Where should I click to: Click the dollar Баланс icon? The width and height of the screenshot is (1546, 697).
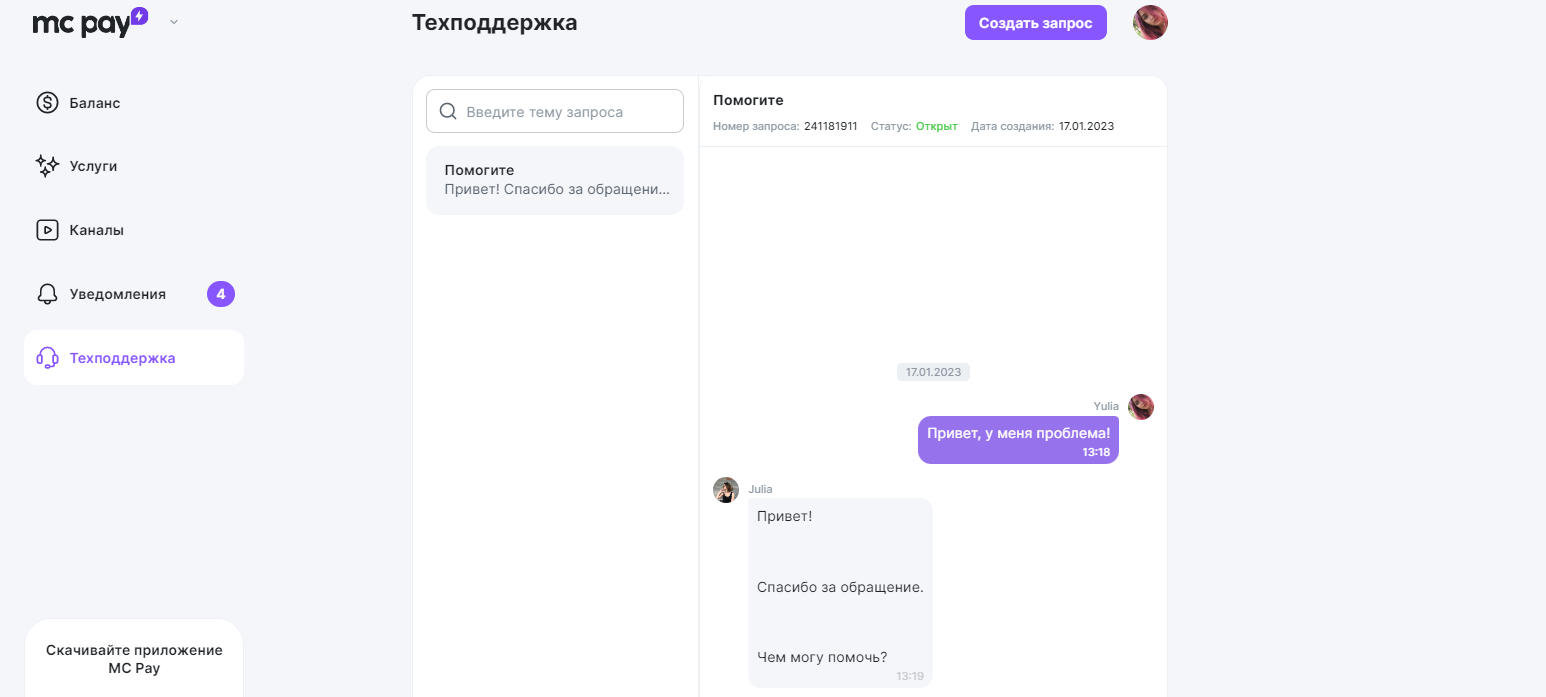point(47,103)
